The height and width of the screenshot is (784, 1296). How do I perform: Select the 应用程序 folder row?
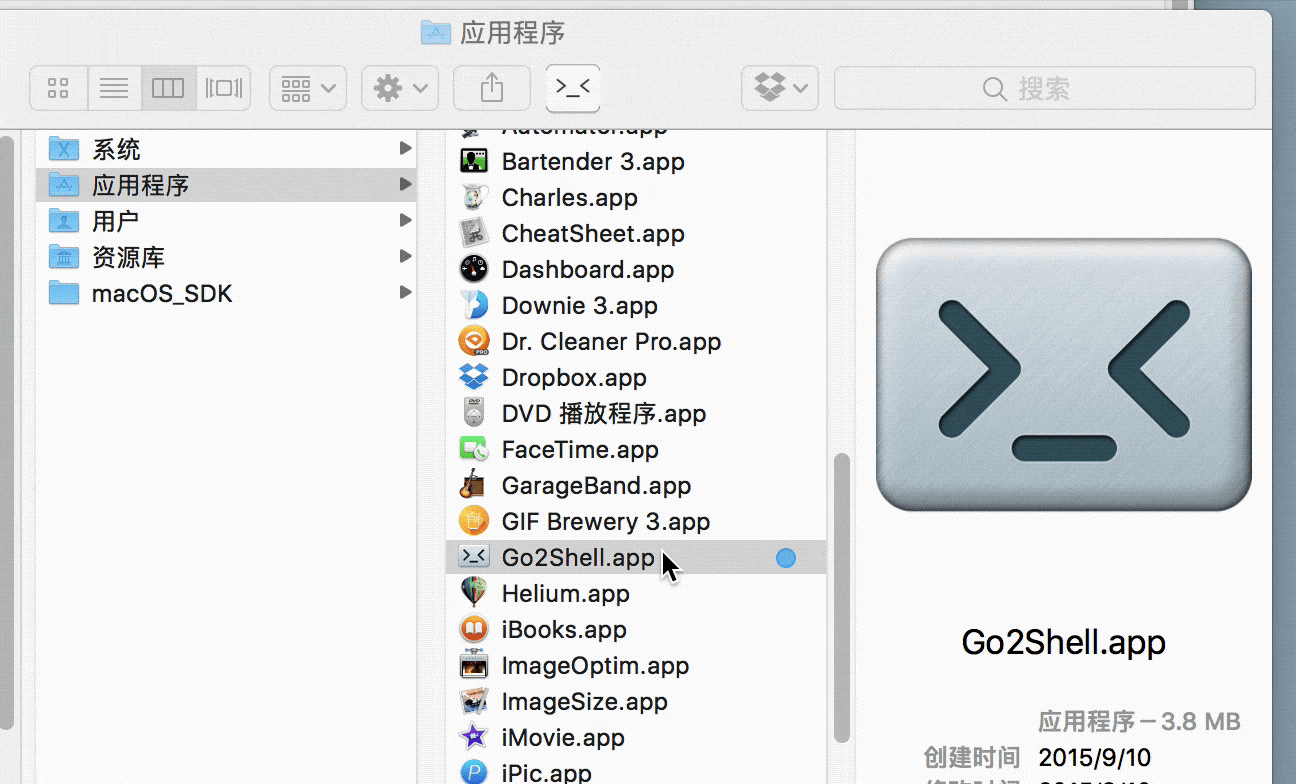[x=226, y=185]
